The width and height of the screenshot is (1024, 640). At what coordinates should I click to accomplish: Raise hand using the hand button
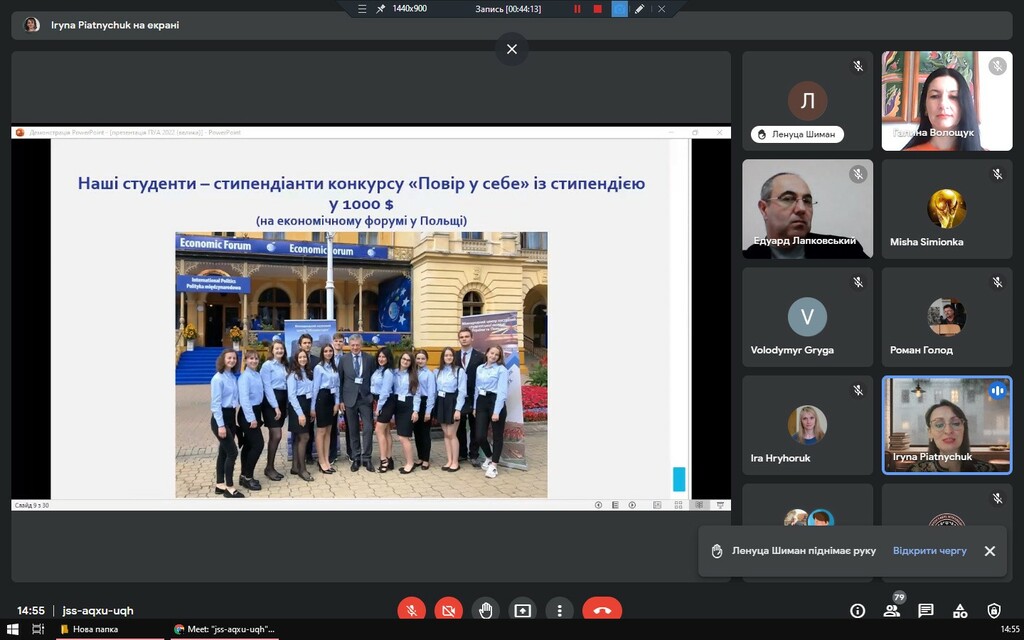(x=485, y=610)
